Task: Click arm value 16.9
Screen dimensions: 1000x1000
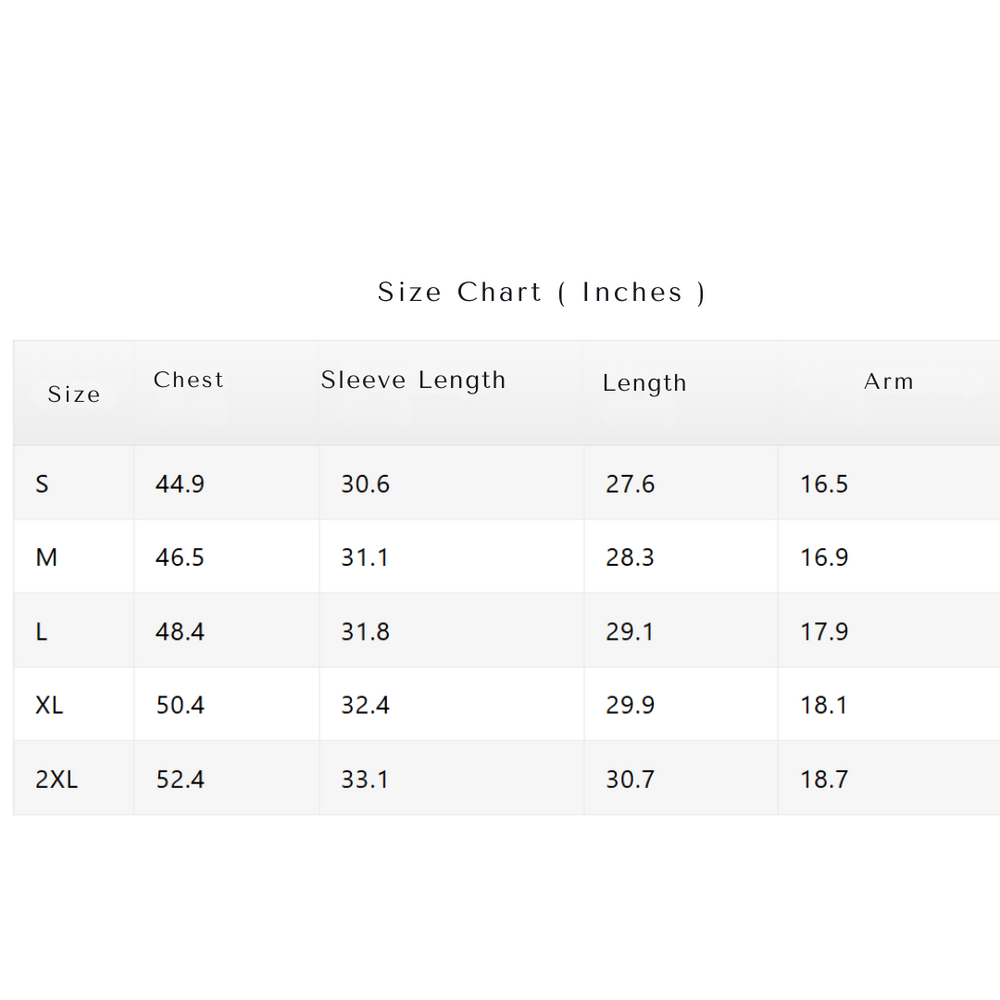Action: click(x=824, y=557)
